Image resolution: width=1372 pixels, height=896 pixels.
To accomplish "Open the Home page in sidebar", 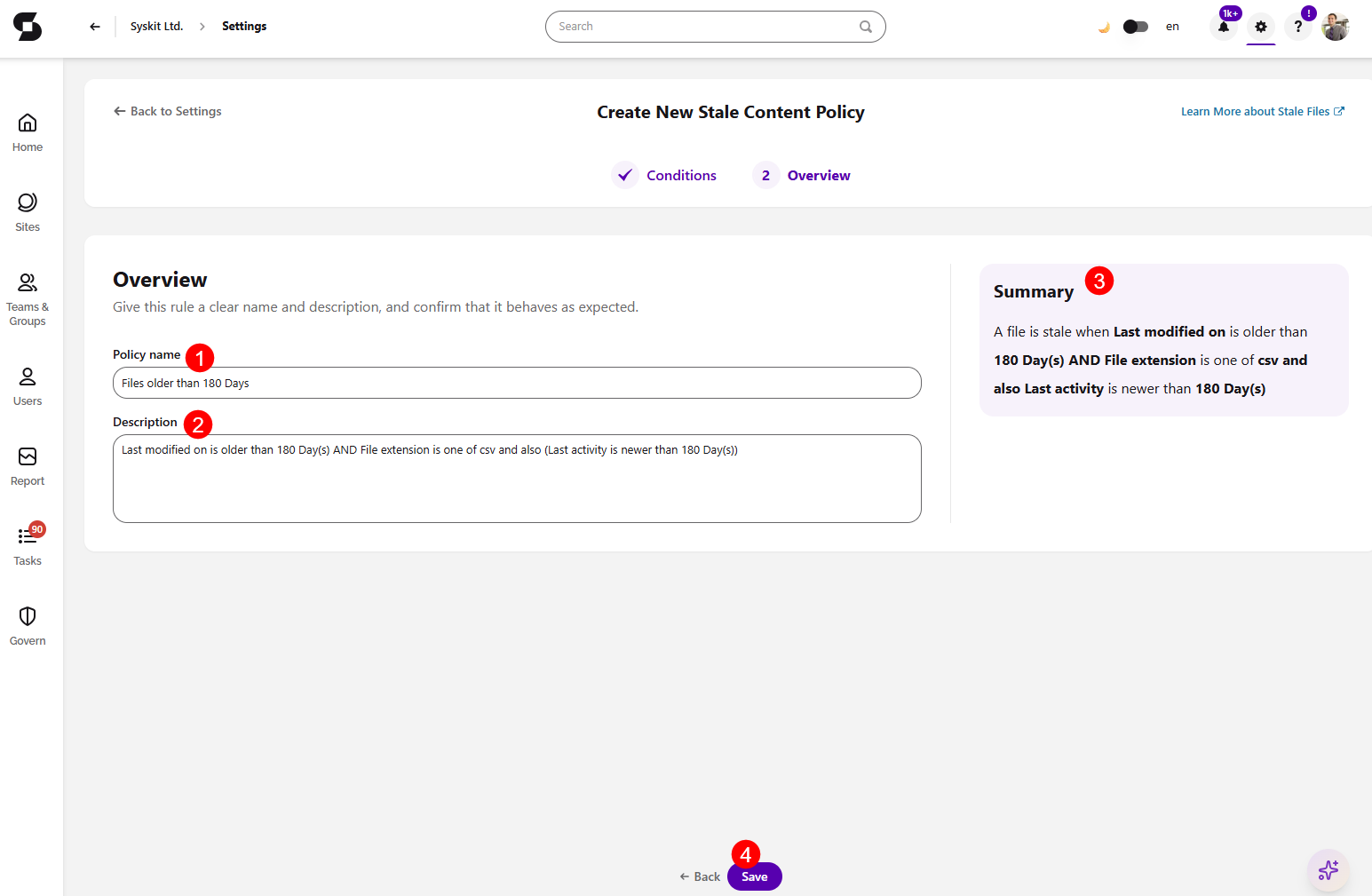I will [x=28, y=133].
